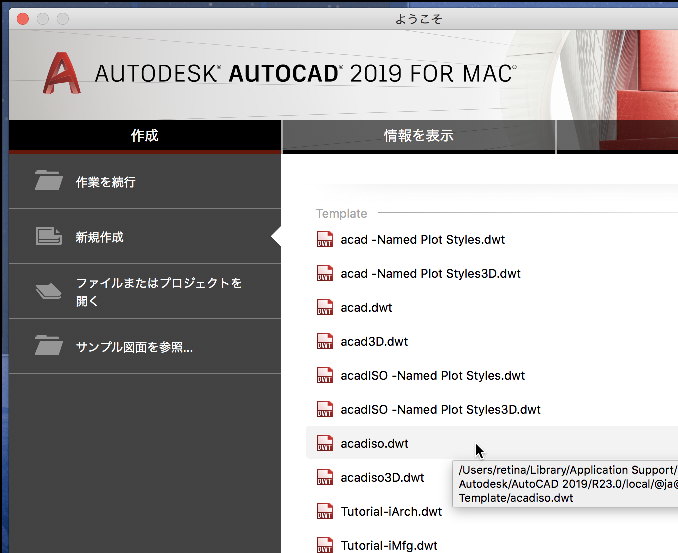Select the highlighted acadiso.dwt template name
The width and height of the screenshot is (678, 553).
374,444
